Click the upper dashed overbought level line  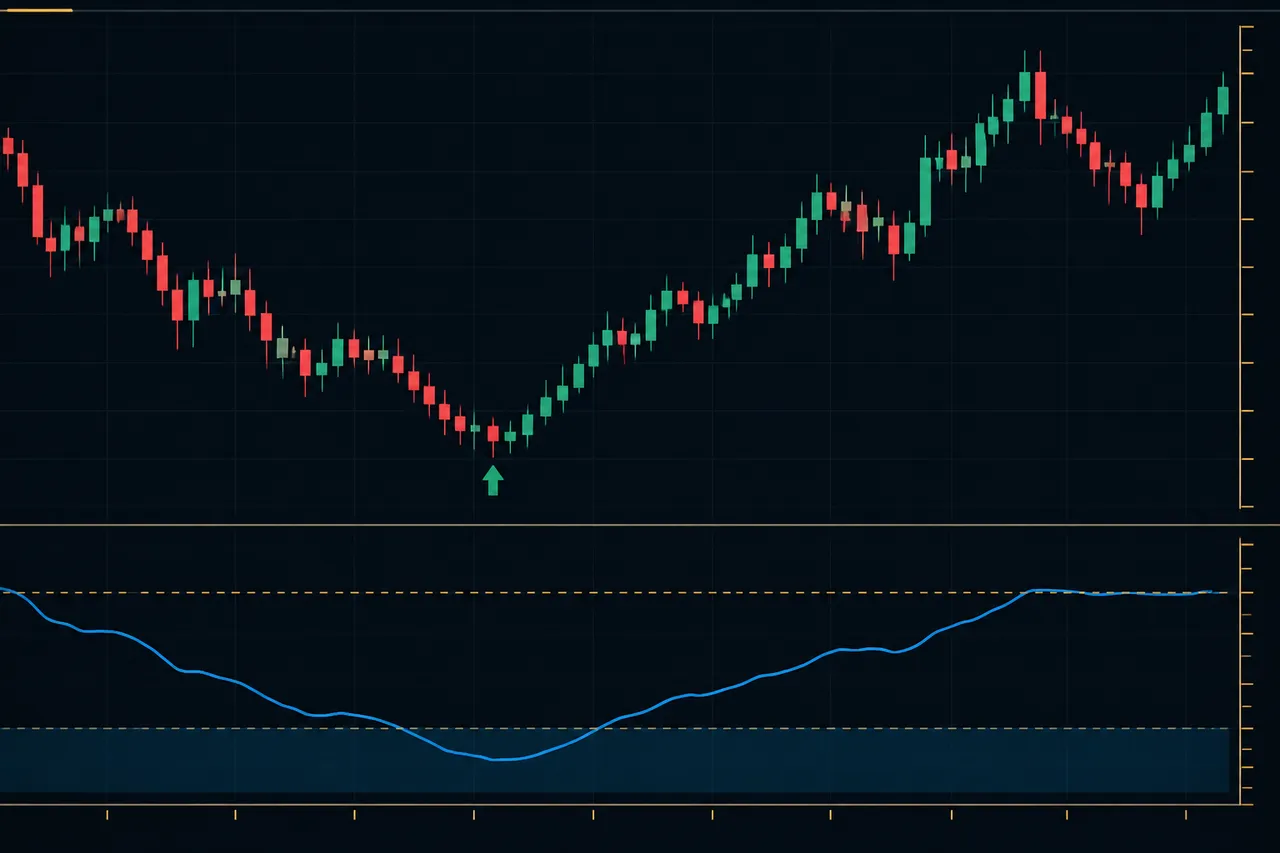[x=615, y=593]
